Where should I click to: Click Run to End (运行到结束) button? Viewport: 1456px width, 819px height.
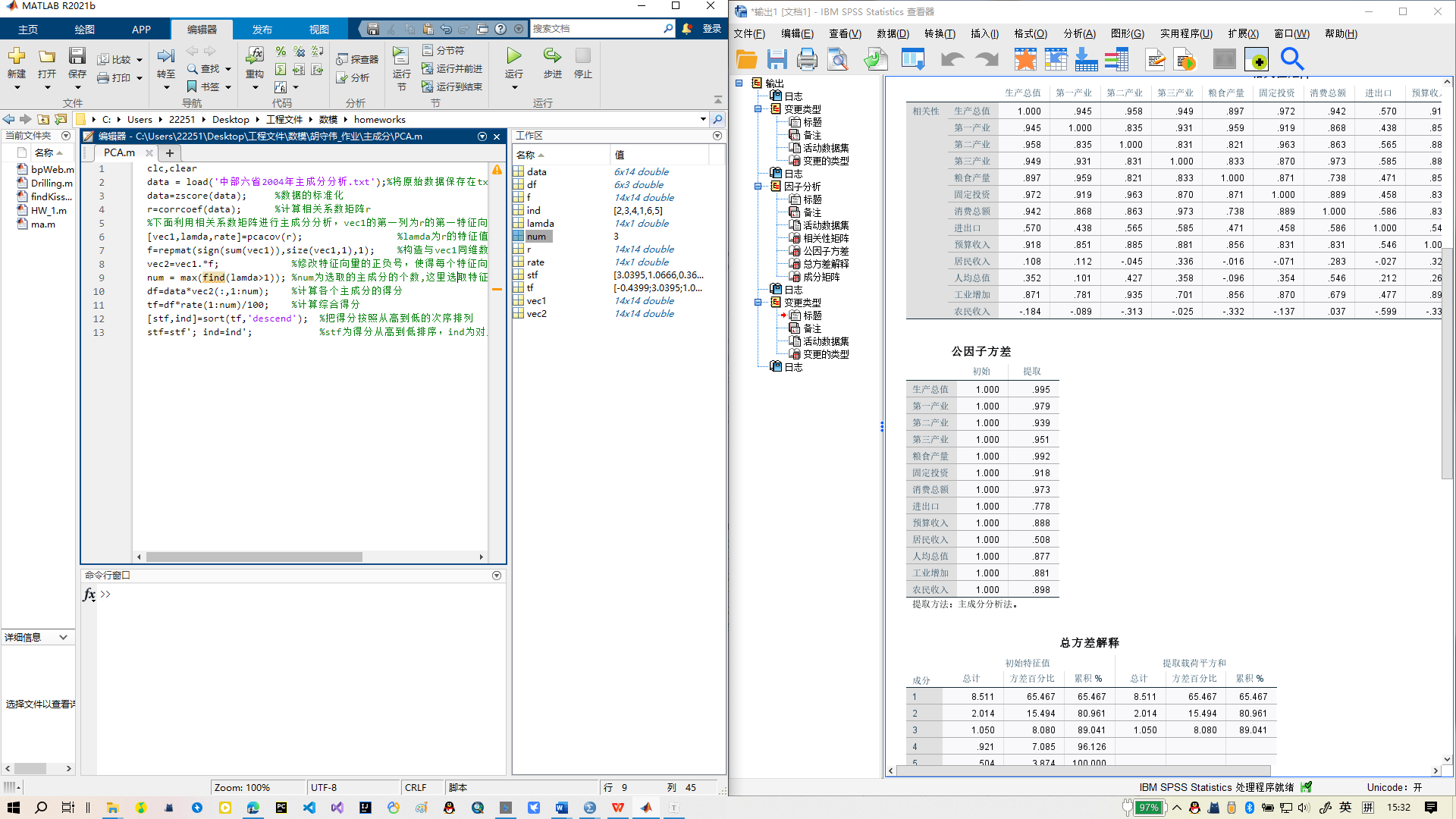click(x=452, y=86)
